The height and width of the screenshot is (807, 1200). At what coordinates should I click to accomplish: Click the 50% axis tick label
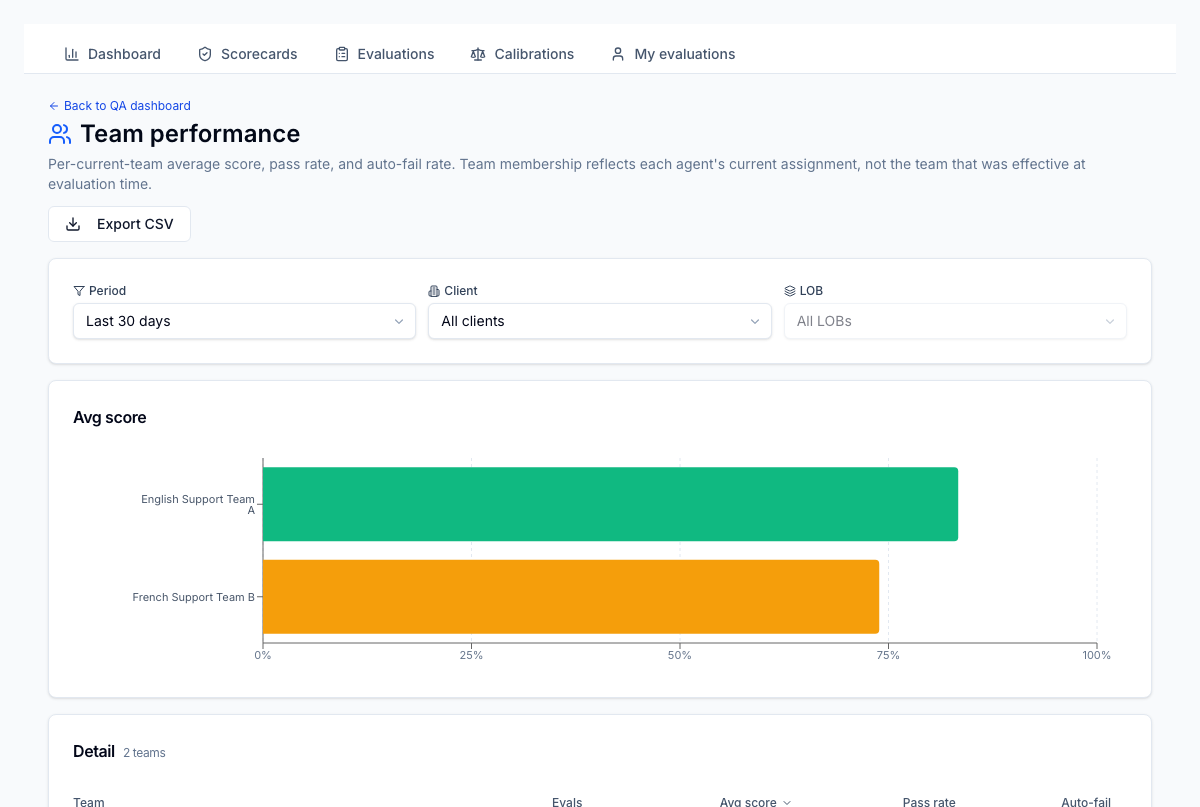click(x=680, y=655)
